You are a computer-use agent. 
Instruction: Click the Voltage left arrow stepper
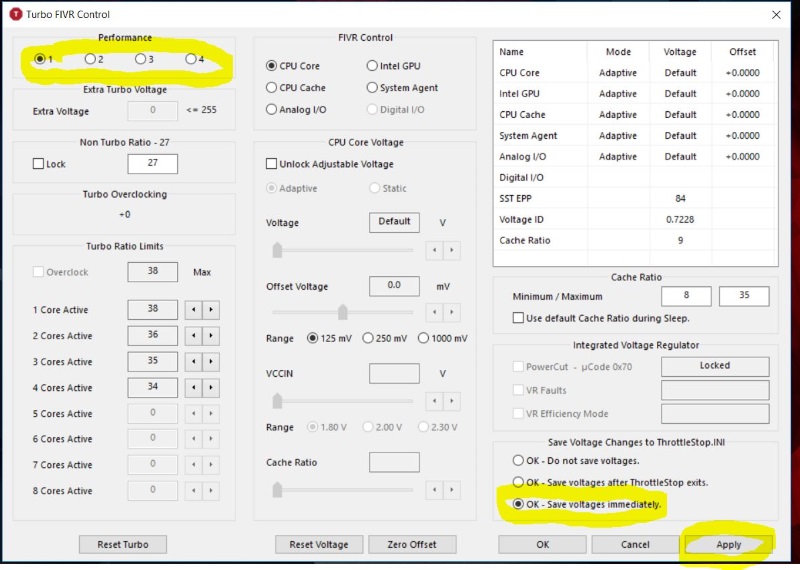[434, 250]
